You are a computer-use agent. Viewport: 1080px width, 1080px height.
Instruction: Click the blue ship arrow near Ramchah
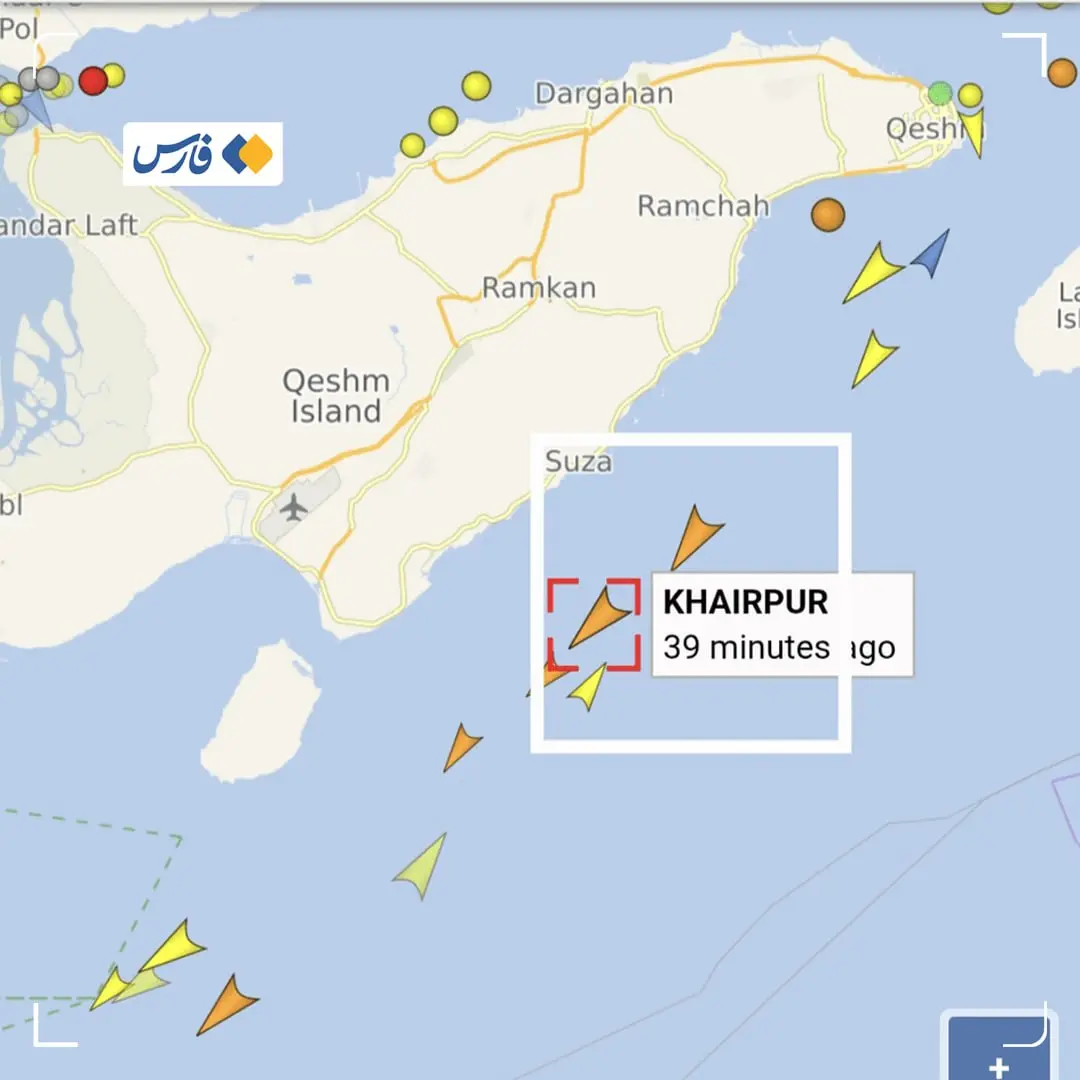pos(931,253)
